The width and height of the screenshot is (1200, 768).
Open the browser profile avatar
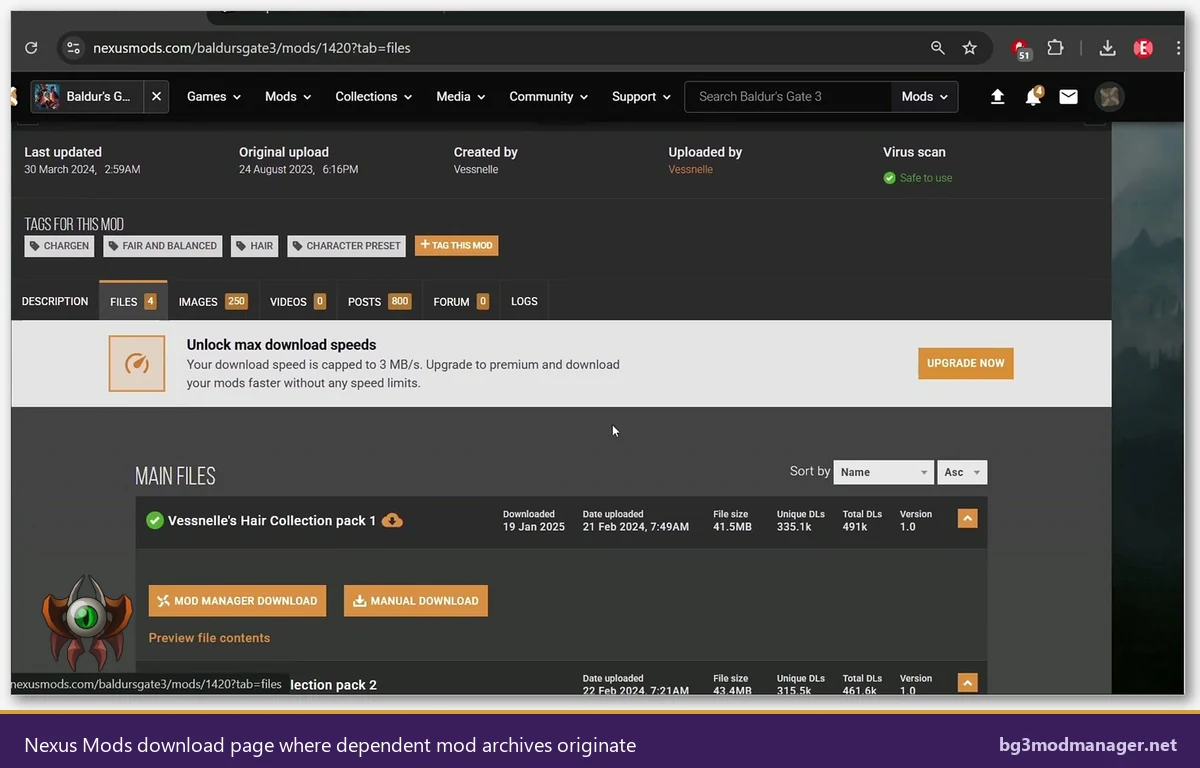click(1143, 48)
